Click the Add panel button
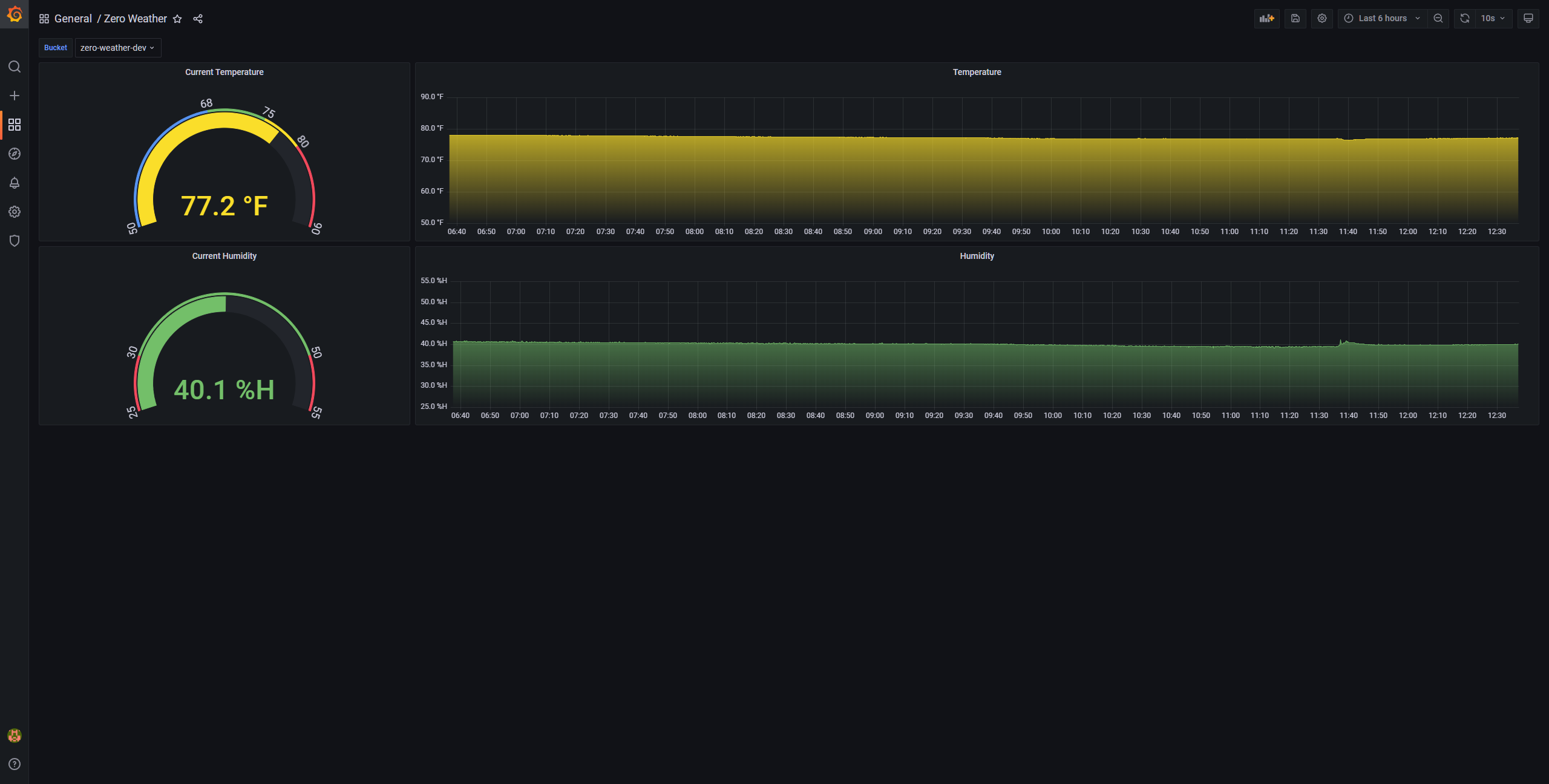 click(1266, 18)
